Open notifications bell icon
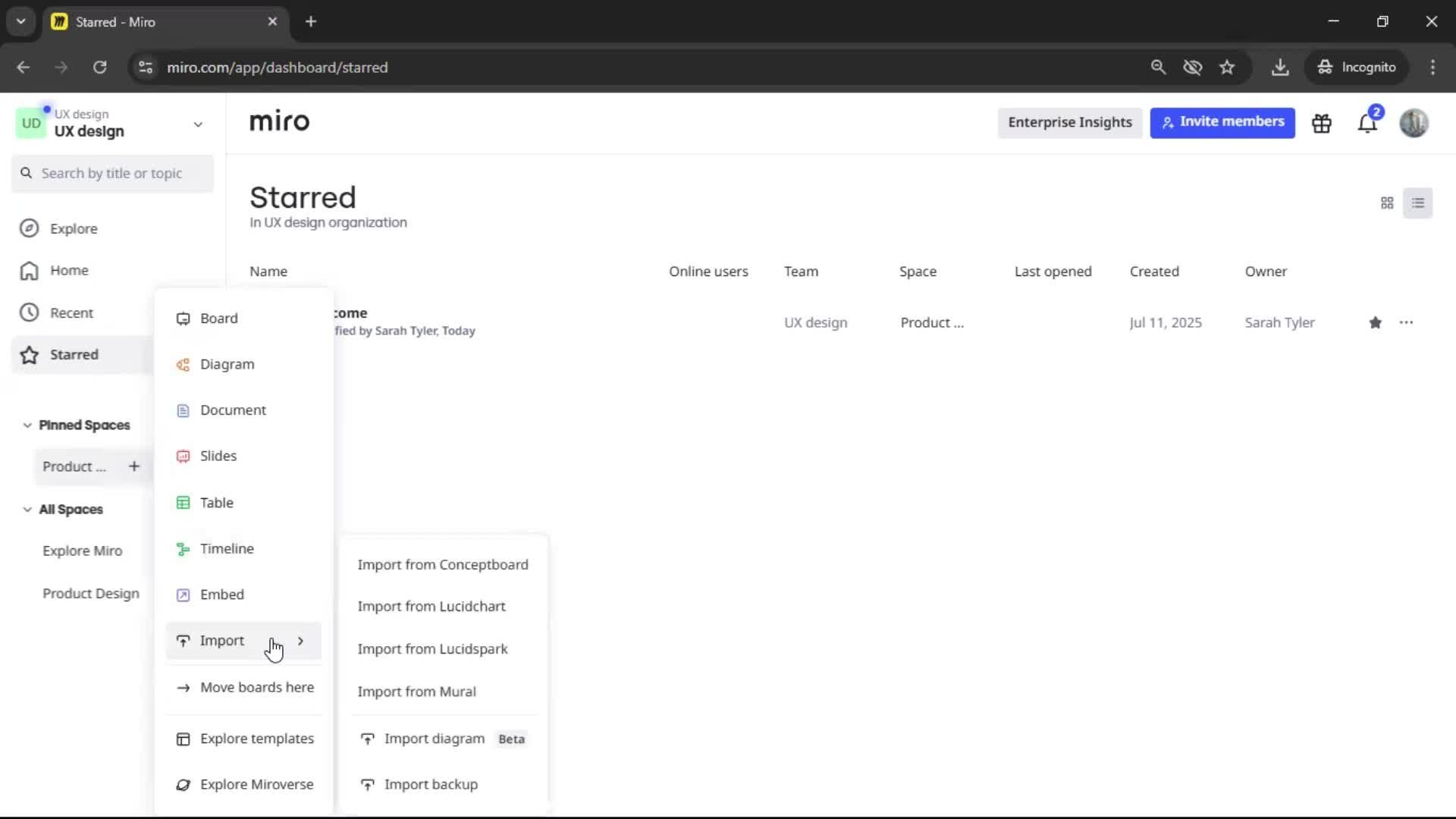The image size is (1456, 819). (1368, 123)
